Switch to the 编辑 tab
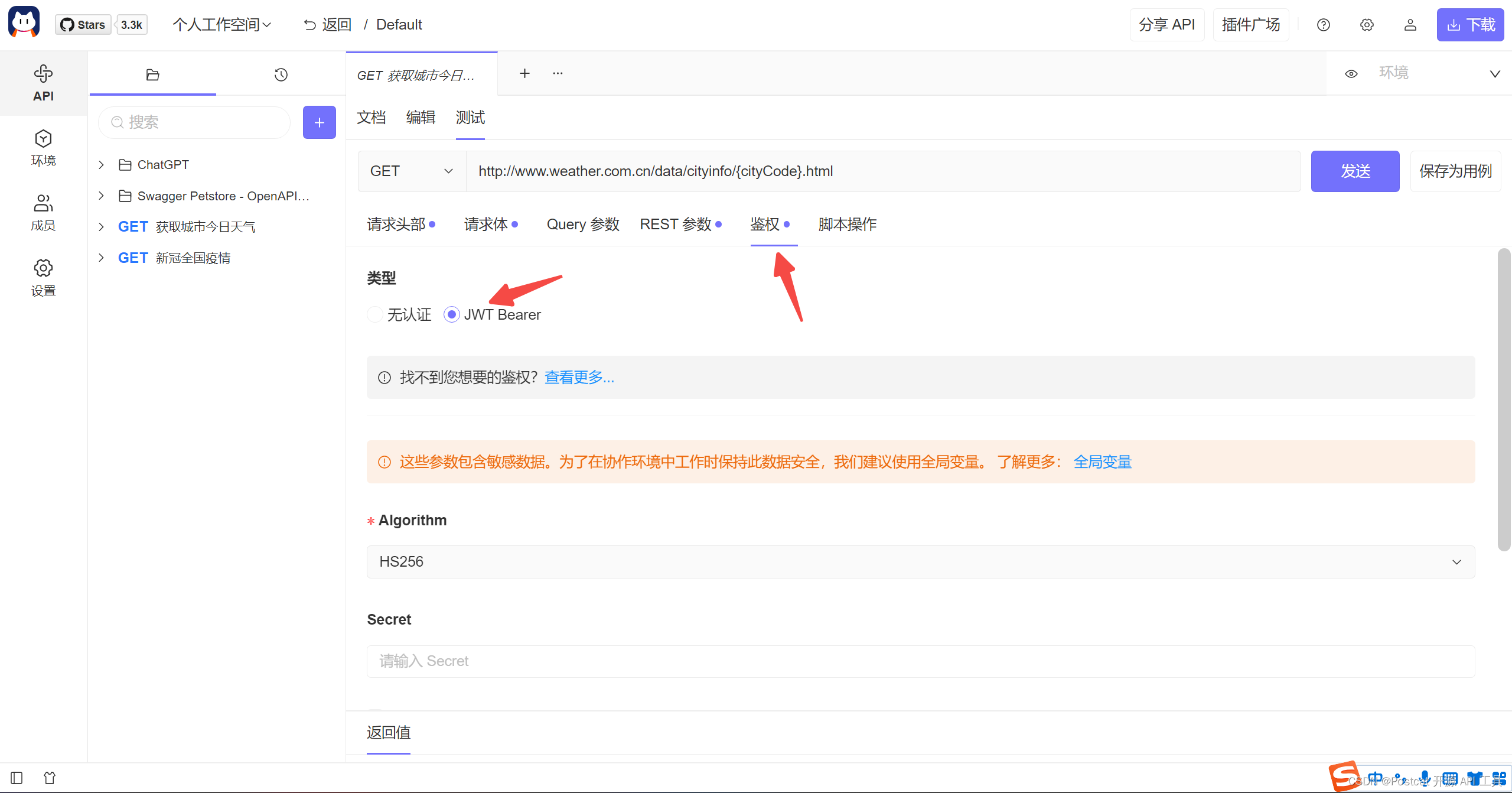1512x793 pixels. pos(421,118)
